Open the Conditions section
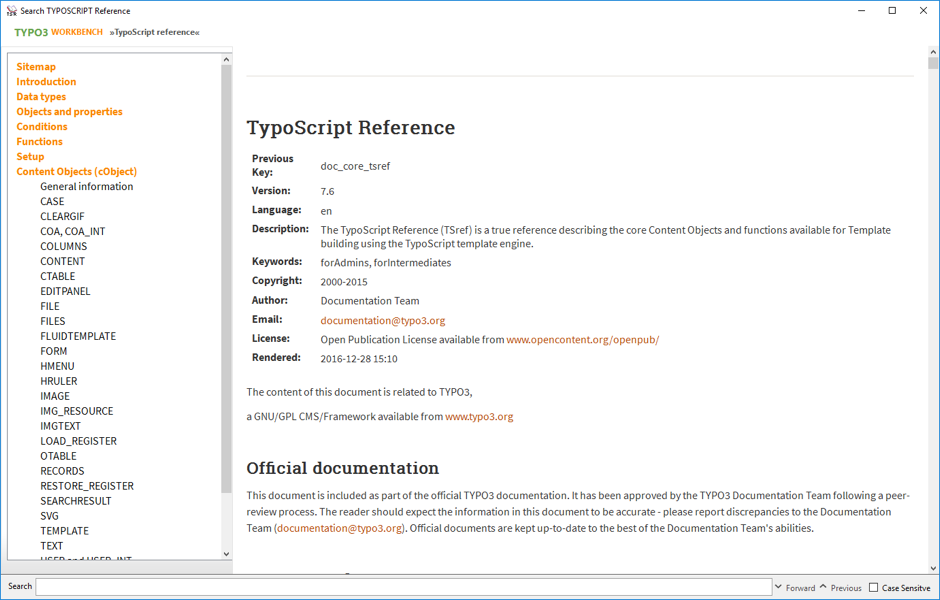This screenshot has height=600, width=940. (42, 127)
